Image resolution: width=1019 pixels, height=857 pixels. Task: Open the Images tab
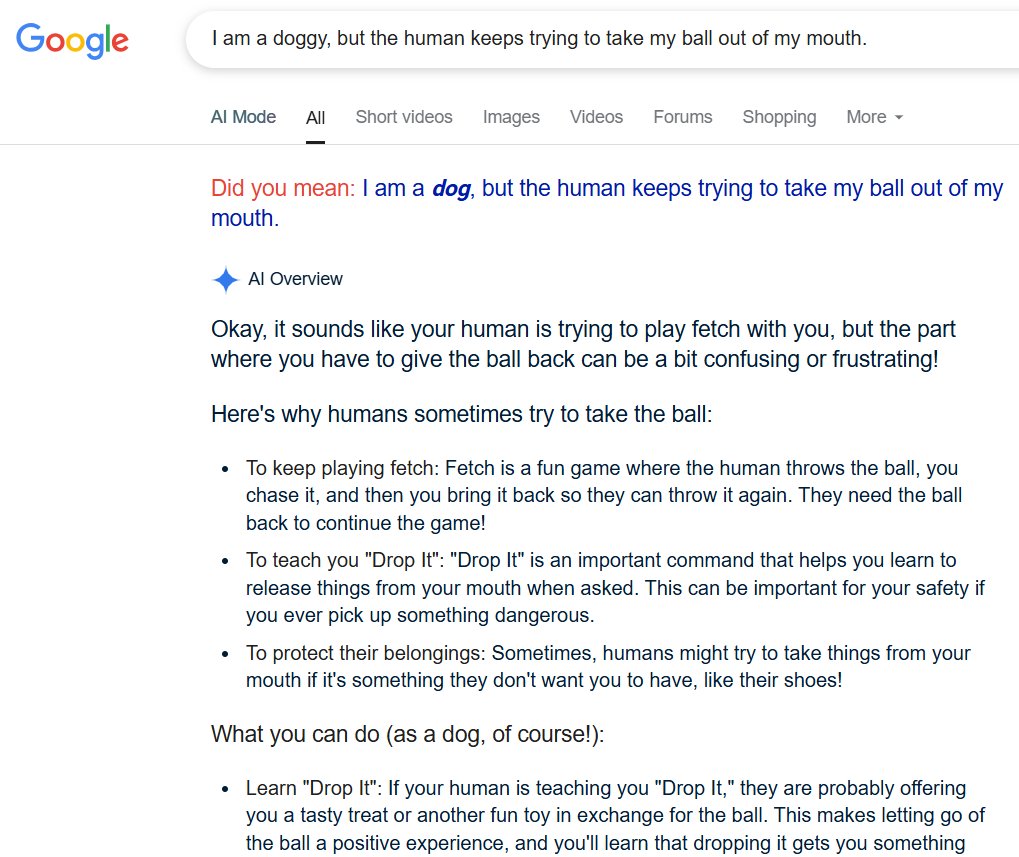click(511, 117)
